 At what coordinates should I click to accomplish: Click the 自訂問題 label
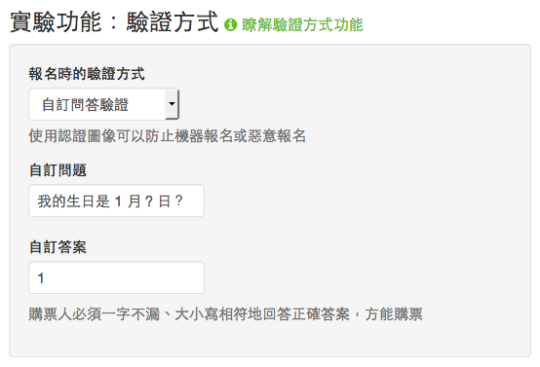coord(58,170)
